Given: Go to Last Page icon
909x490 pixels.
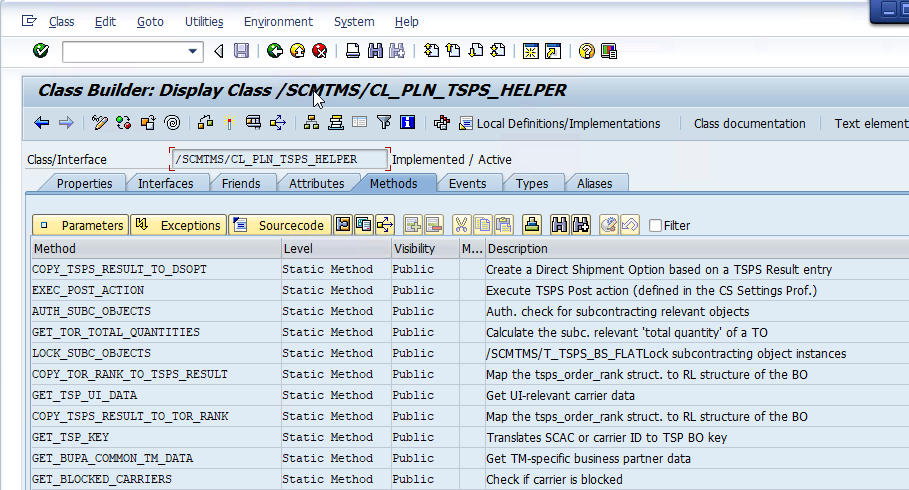Looking at the screenshot, I should point(497,51).
